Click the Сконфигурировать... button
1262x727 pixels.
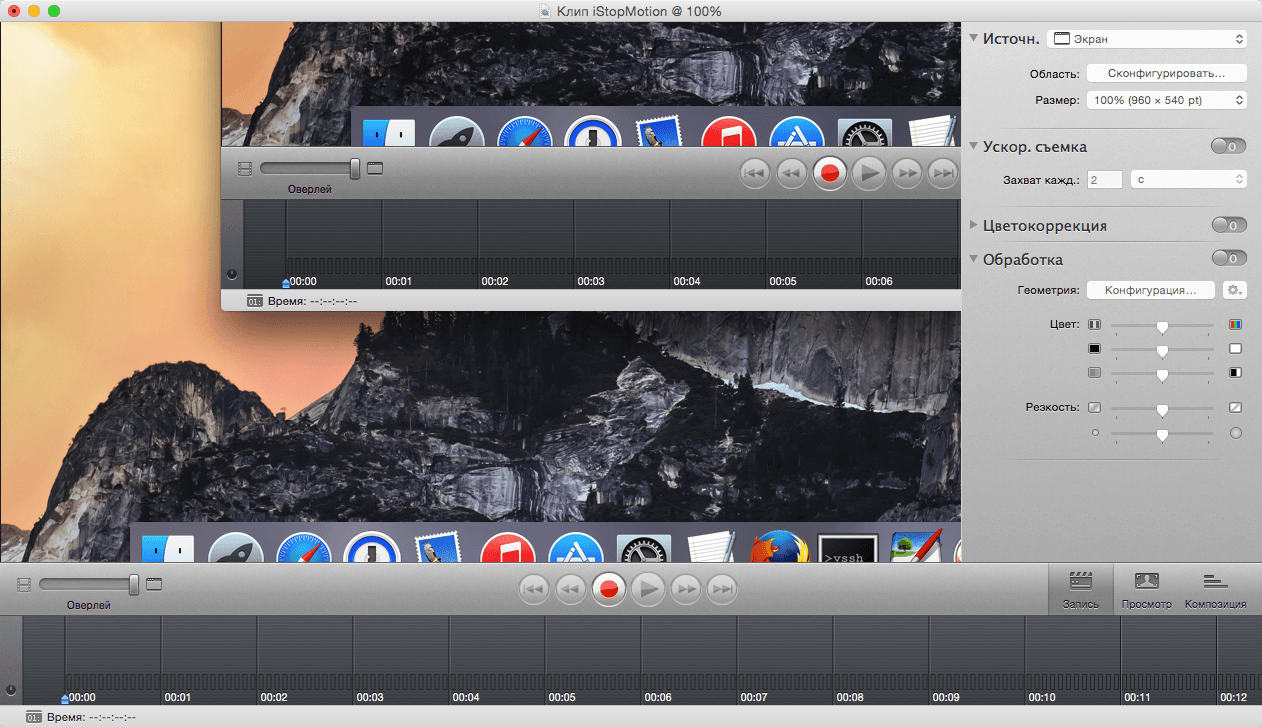click(x=1166, y=73)
